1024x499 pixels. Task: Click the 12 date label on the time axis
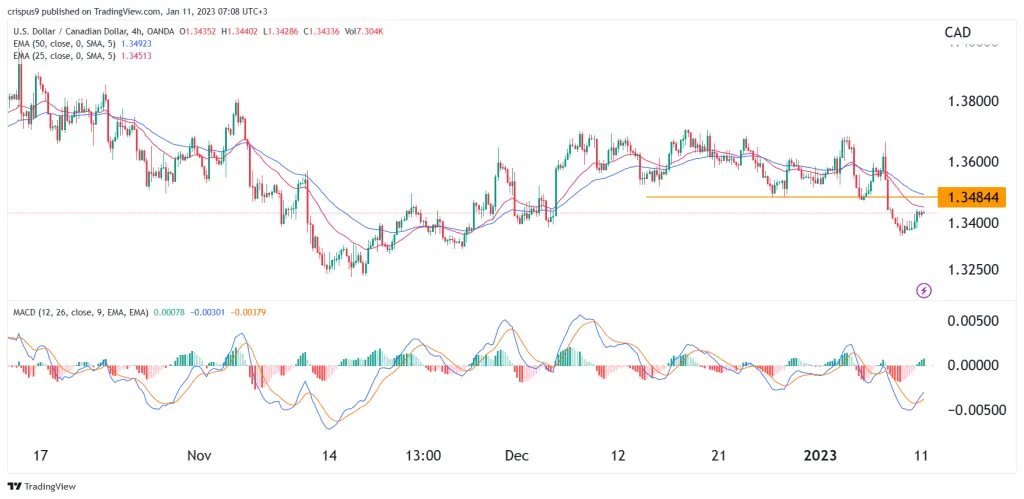618,455
